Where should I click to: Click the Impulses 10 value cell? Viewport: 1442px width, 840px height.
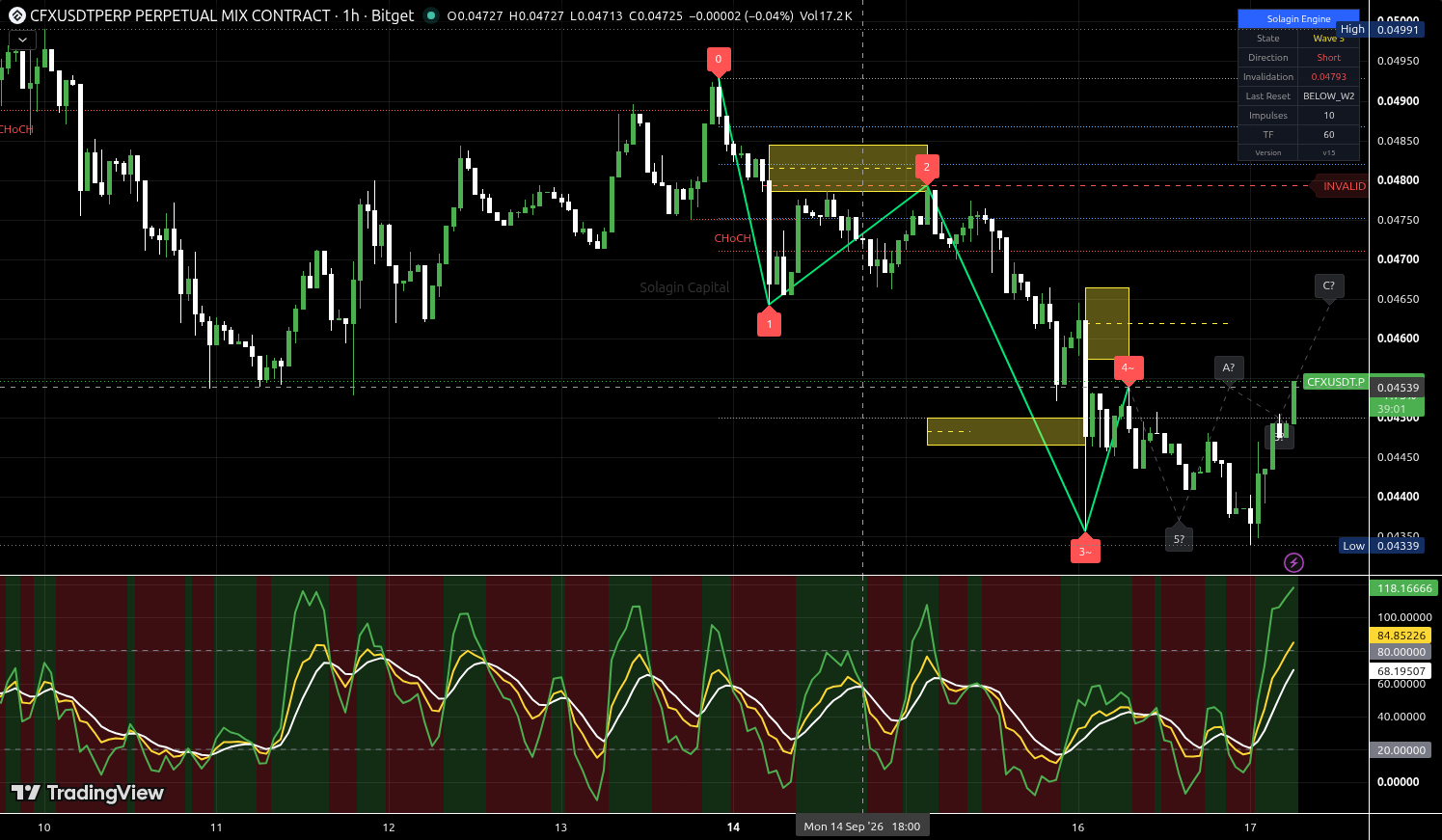point(1328,116)
